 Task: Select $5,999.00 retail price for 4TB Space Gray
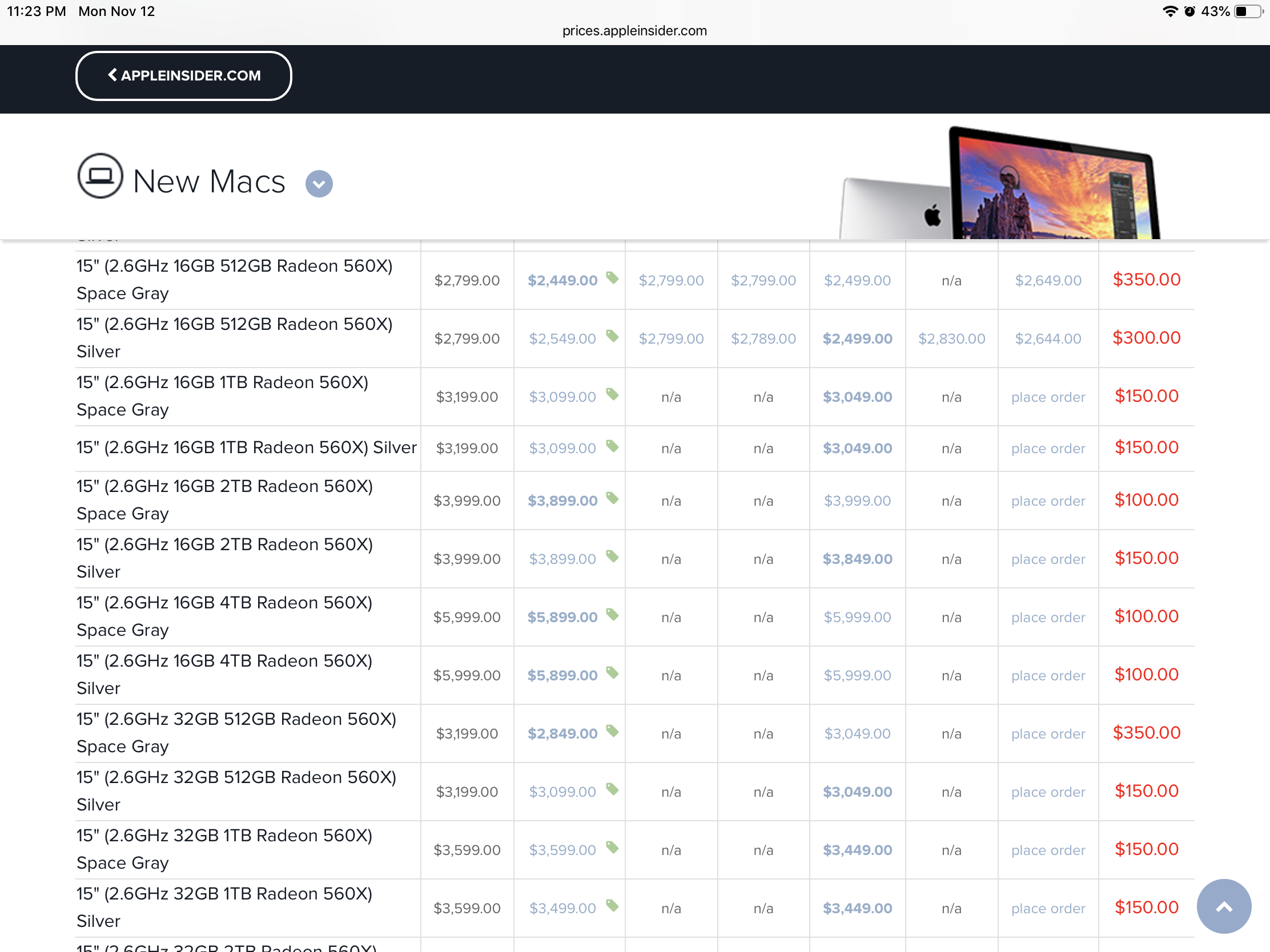click(467, 618)
